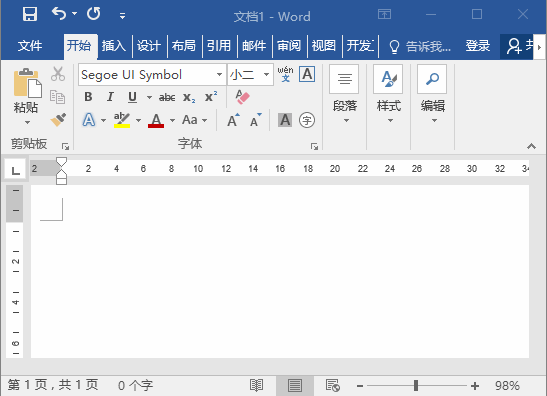
Task: Click the Character Border A icon
Action: click(307, 74)
